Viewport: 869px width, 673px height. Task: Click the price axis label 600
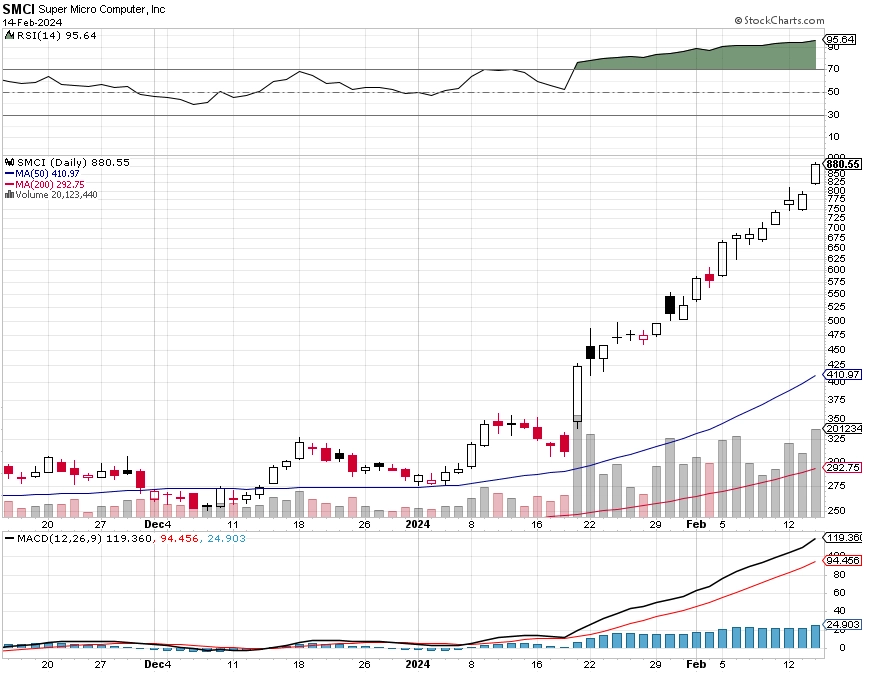[836, 270]
